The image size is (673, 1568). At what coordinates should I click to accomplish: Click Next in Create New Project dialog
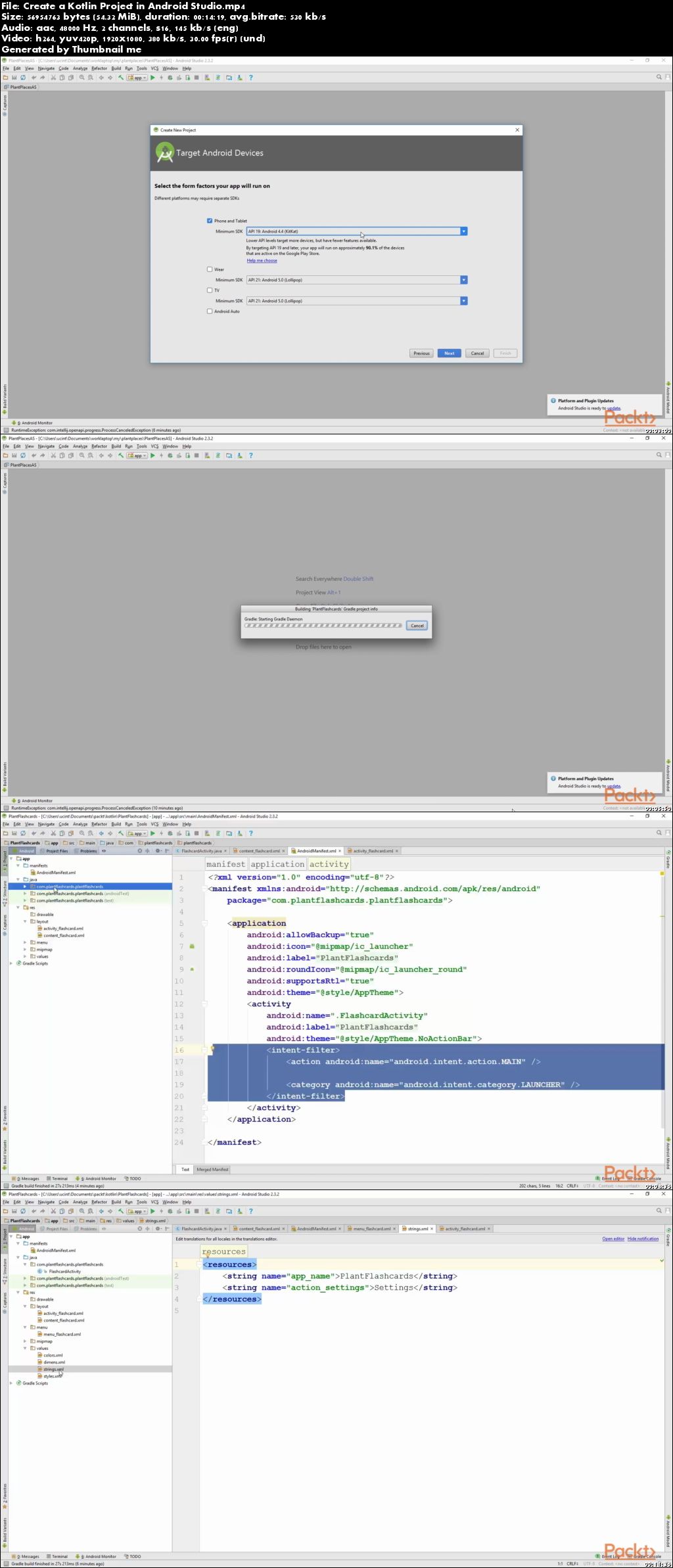pyautogui.click(x=450, y=353)
